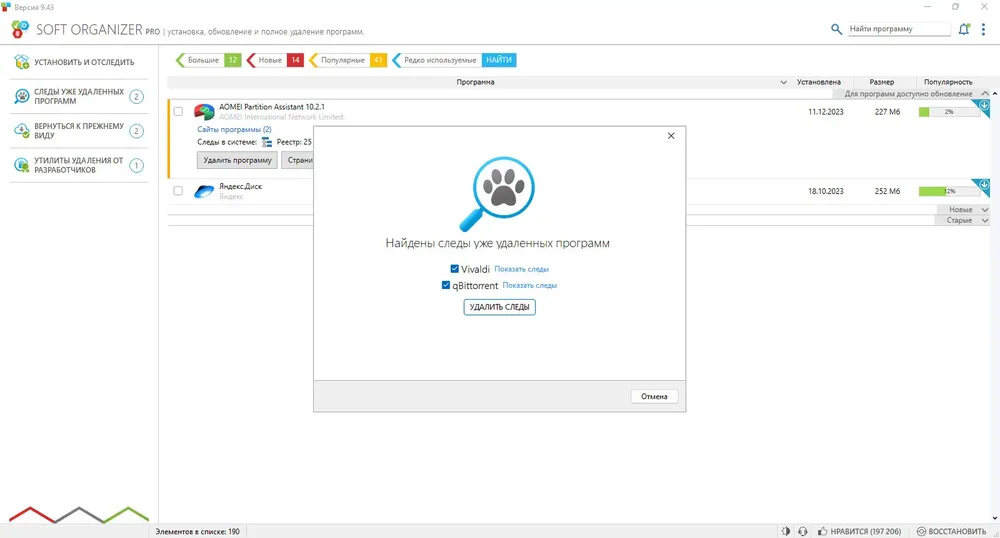Click the AOMEI update available arrow icon
Screen dimensions: 1000x538
(983, 106)
